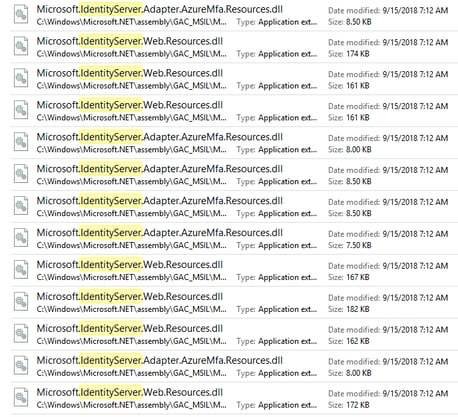Click the 'Size: 172 KB' value
The height and width of the screenshot is (417, 458).
pyautogui.click(x=349, y=405)
